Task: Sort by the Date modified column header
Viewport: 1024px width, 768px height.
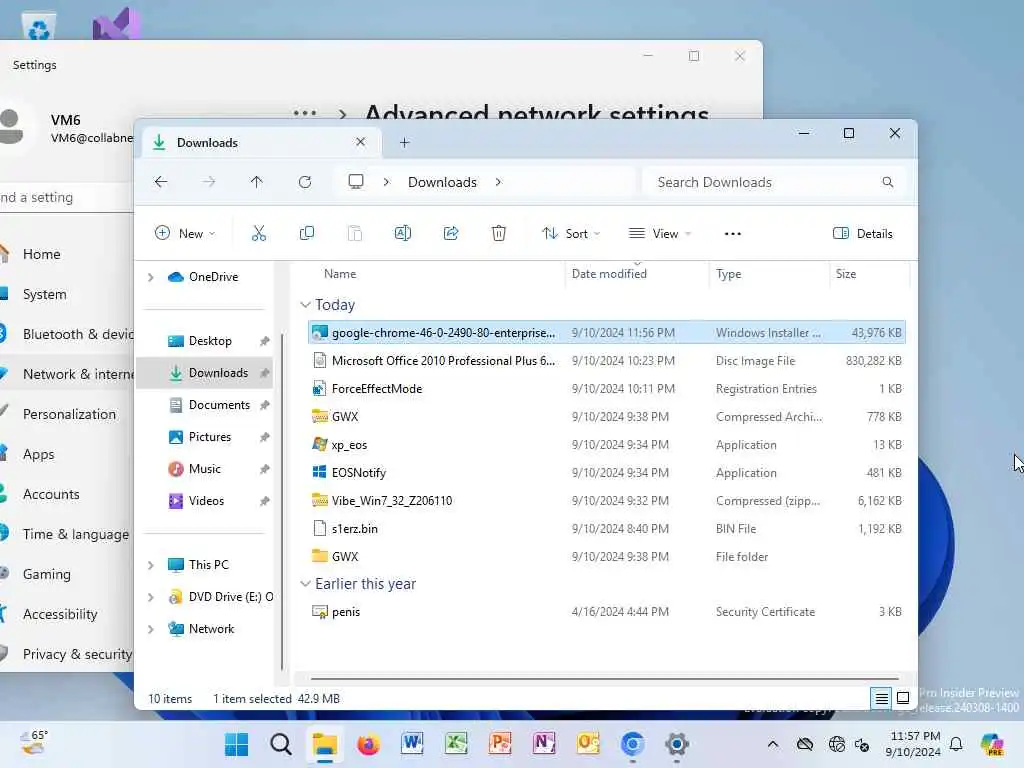Action: (637, 274)
